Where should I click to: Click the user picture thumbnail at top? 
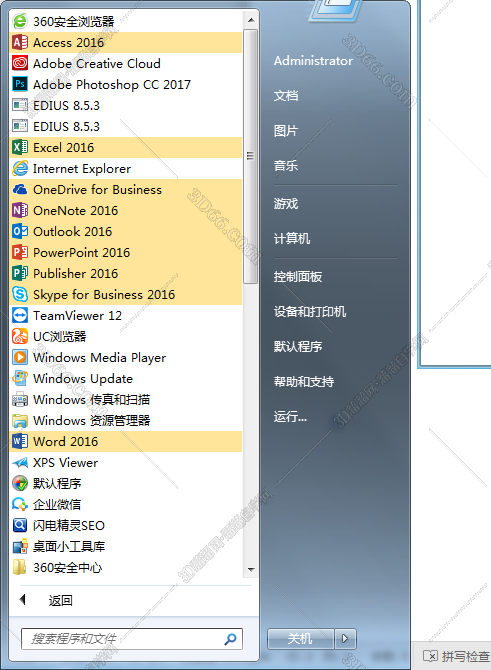pyautogui.click(x=335, y=10)
